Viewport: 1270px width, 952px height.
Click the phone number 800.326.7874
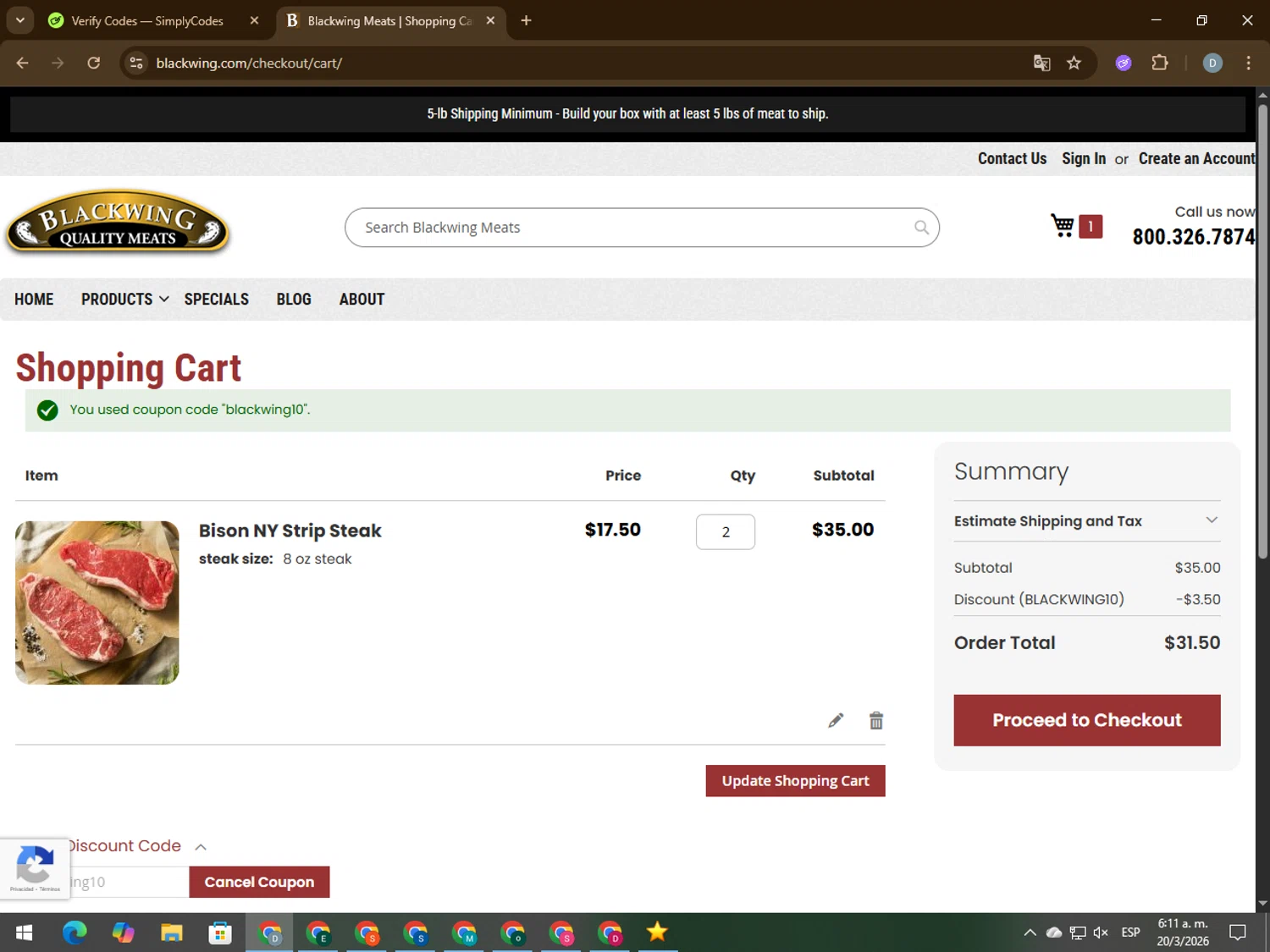click(x=1194, y=237)
